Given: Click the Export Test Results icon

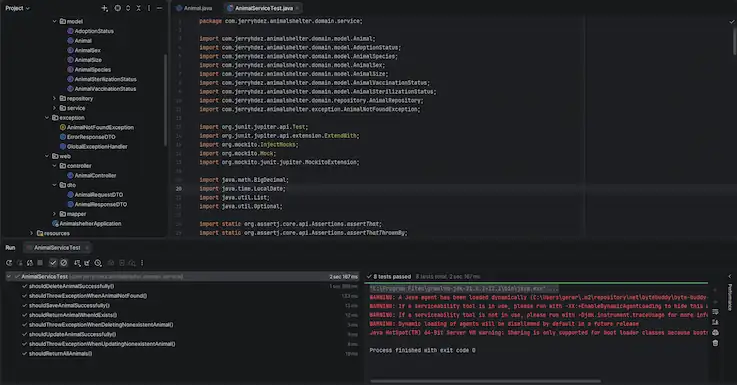Looking at the screenshot, I should coord(87,263).
